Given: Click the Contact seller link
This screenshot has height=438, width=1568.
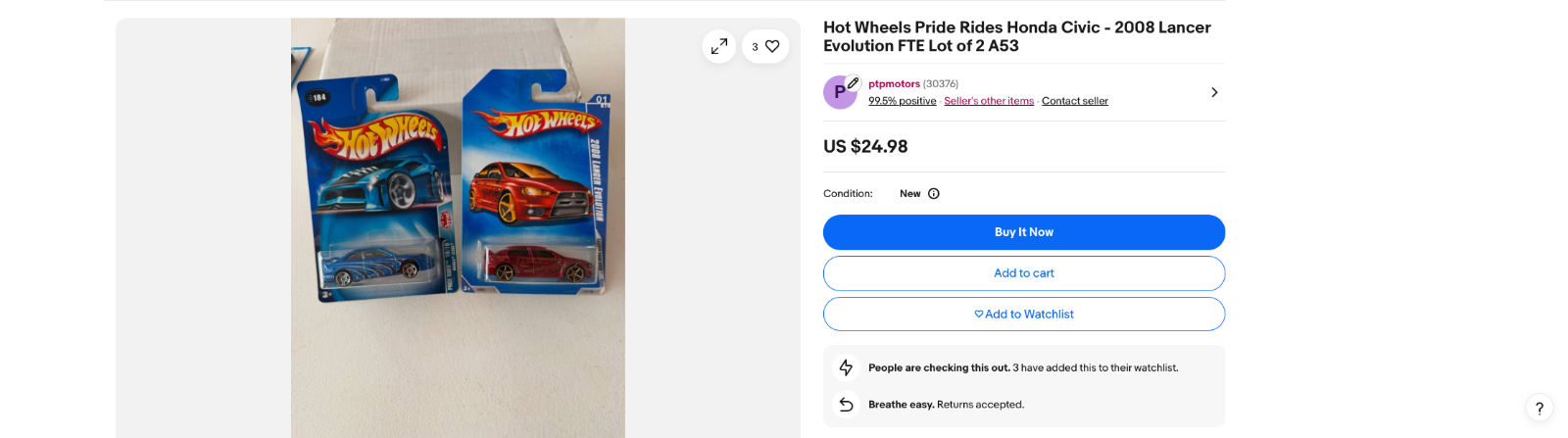Looking at the screenshot, I should point(1074,101).
